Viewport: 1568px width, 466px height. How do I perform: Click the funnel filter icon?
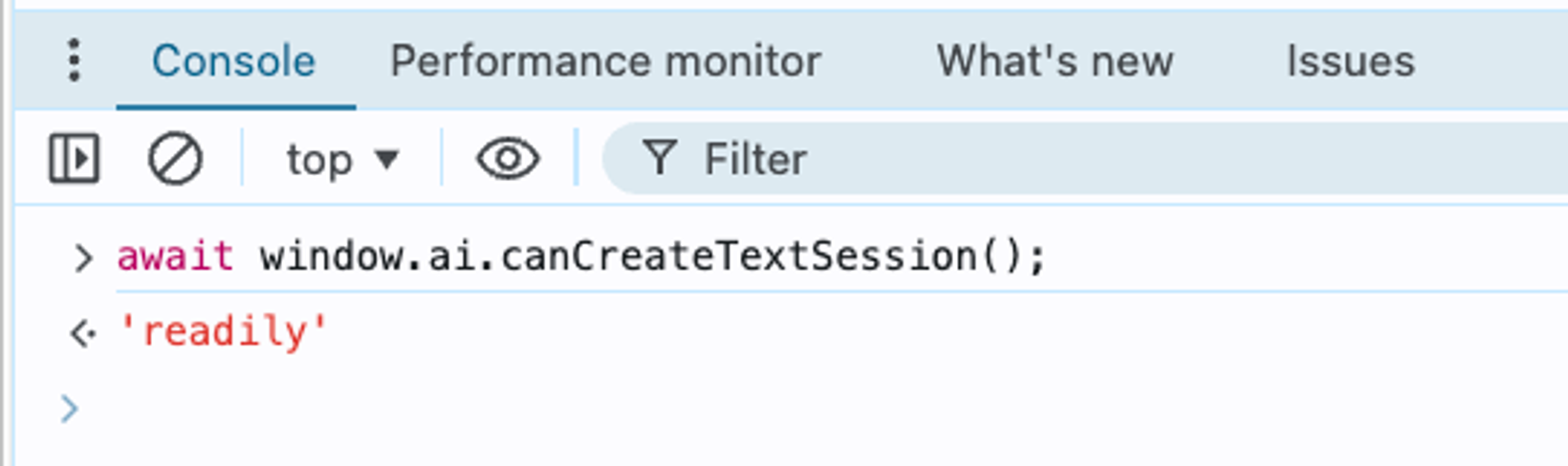coord(660,158)
